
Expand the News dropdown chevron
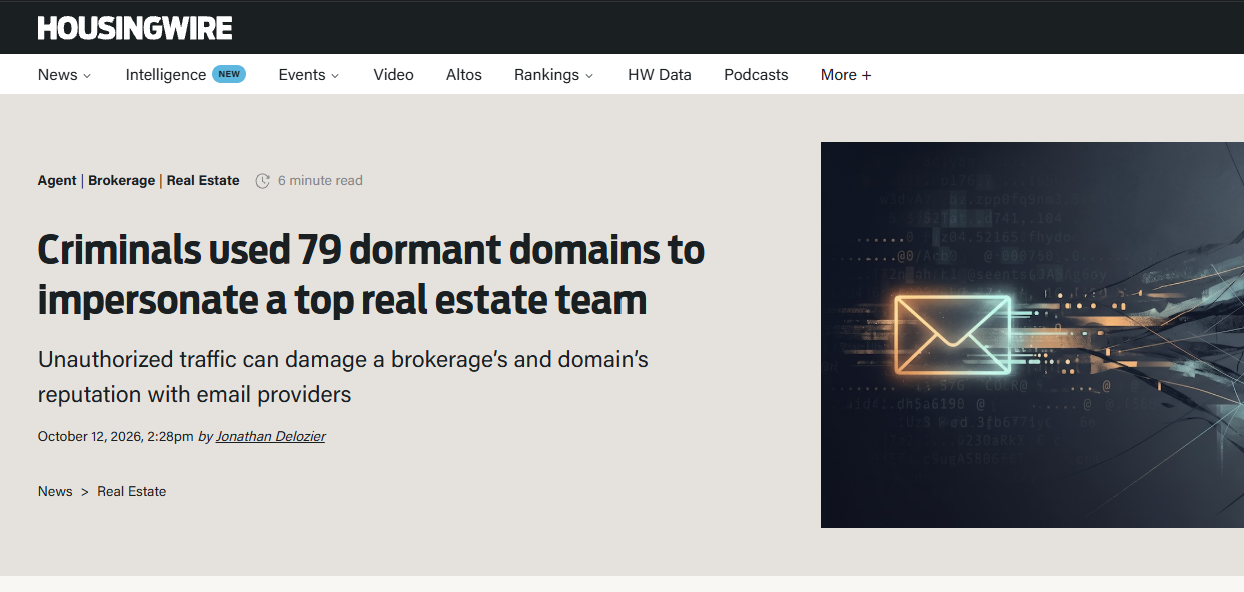click(x=87, y=76)
